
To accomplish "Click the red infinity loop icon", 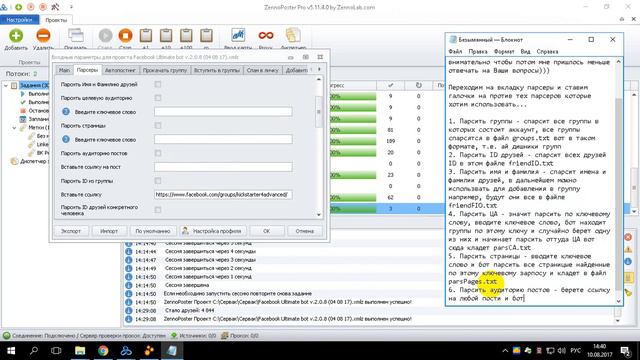I will pyautogui.click(x=265, y=36).
